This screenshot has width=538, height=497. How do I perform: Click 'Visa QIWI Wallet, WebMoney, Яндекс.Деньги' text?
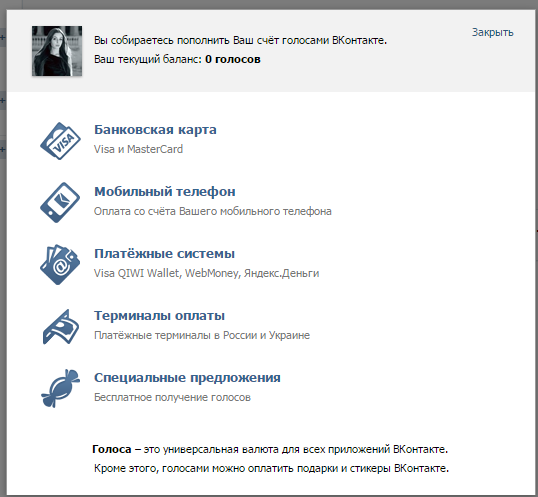point(207,273)
